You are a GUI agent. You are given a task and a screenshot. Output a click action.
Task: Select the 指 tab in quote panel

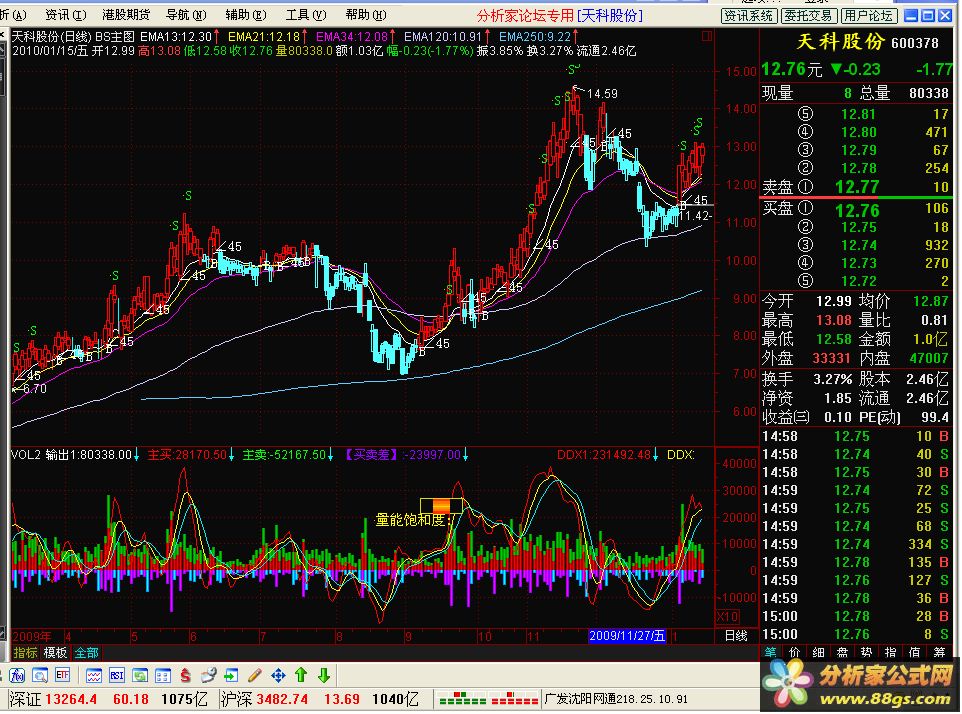[890, 652]
